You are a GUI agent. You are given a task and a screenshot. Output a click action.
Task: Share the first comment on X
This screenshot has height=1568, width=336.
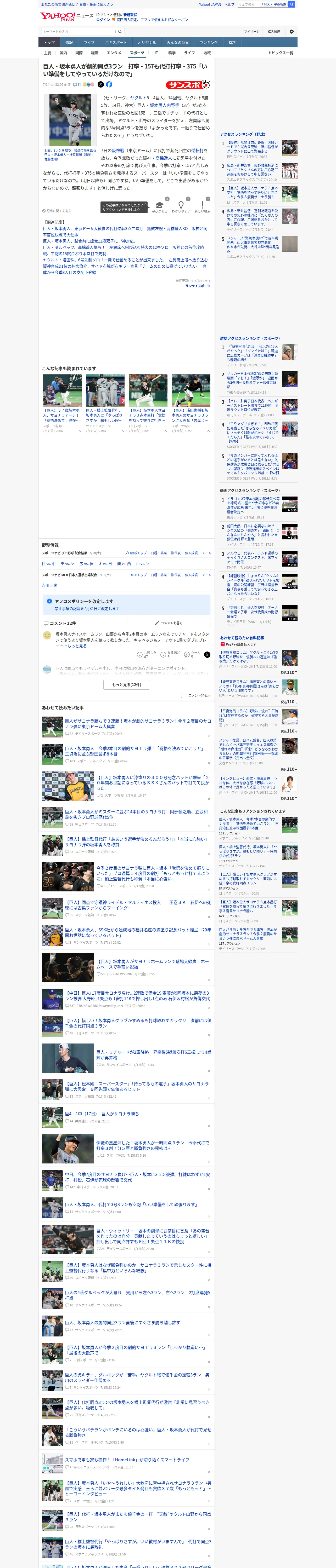tap(207, 654)
